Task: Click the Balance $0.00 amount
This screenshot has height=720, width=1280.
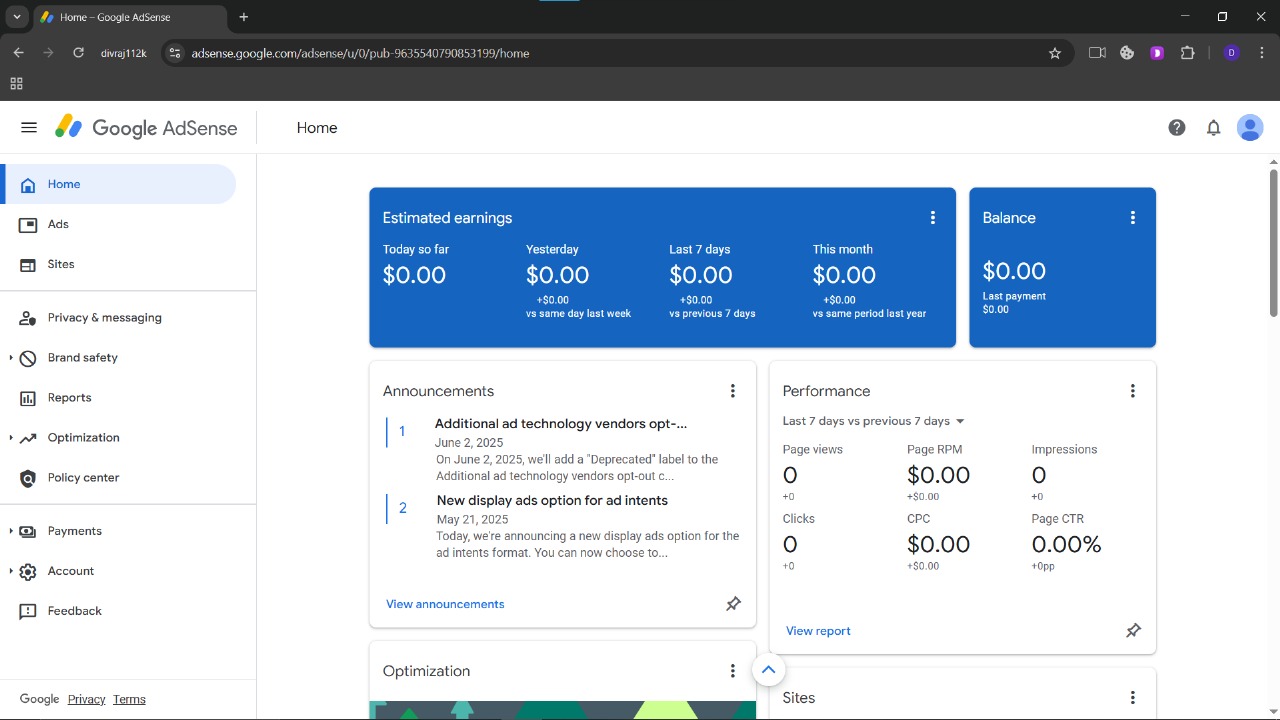Action: 1014,271
